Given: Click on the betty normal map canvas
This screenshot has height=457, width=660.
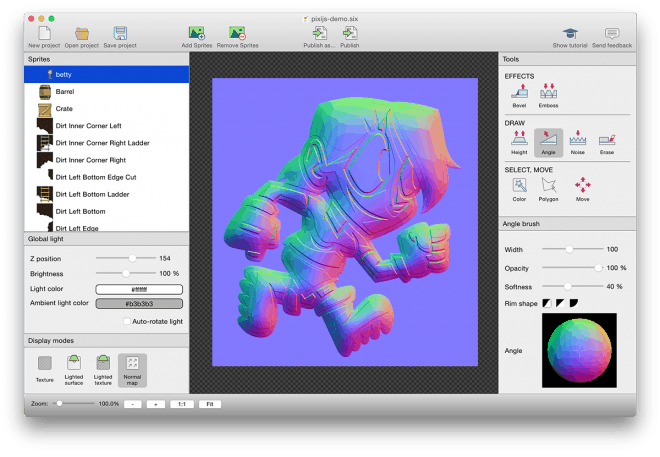Looking at the screenshot, I should point(345,222).
